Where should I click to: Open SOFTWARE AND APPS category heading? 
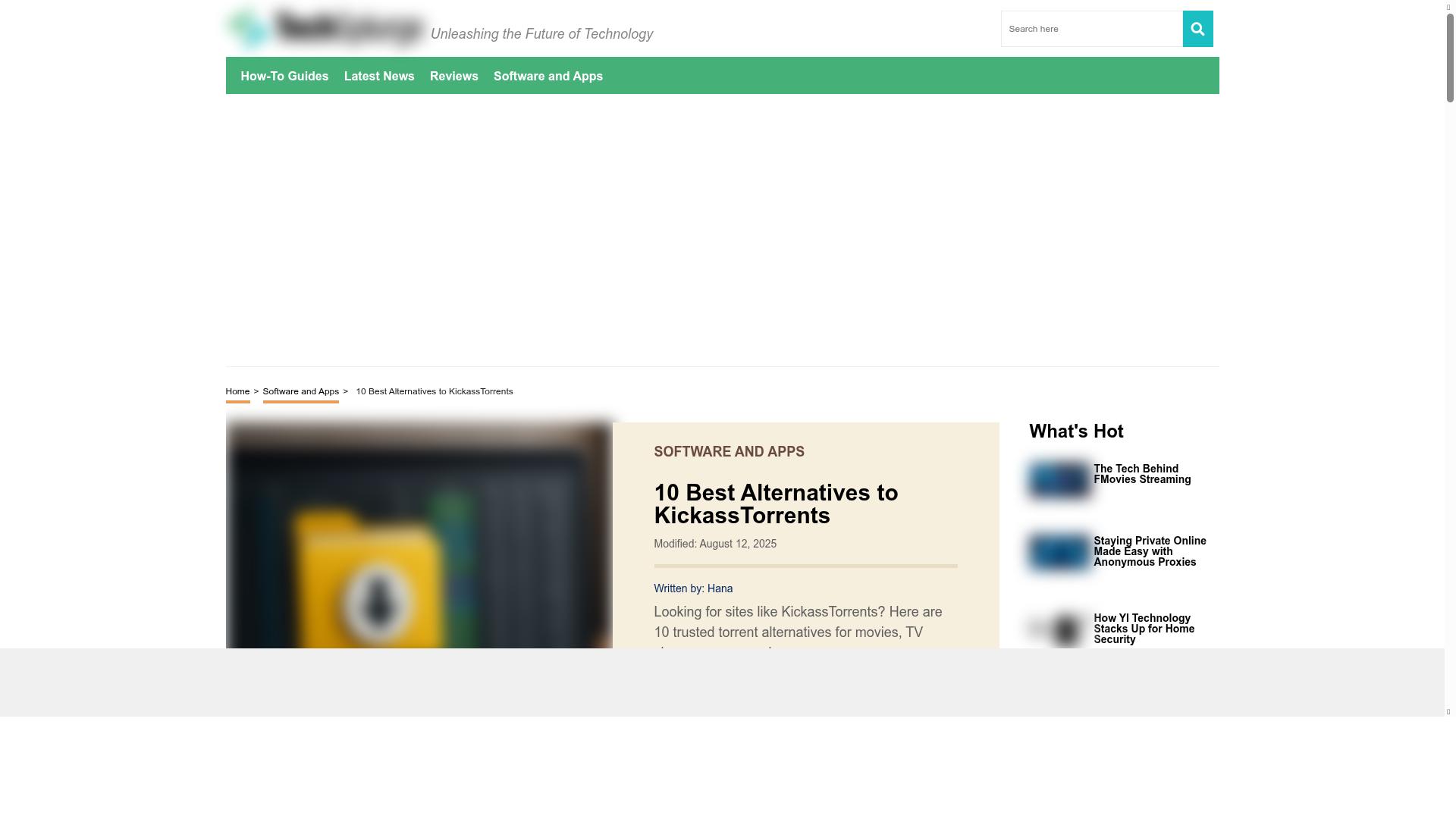[x=729, y=452]
